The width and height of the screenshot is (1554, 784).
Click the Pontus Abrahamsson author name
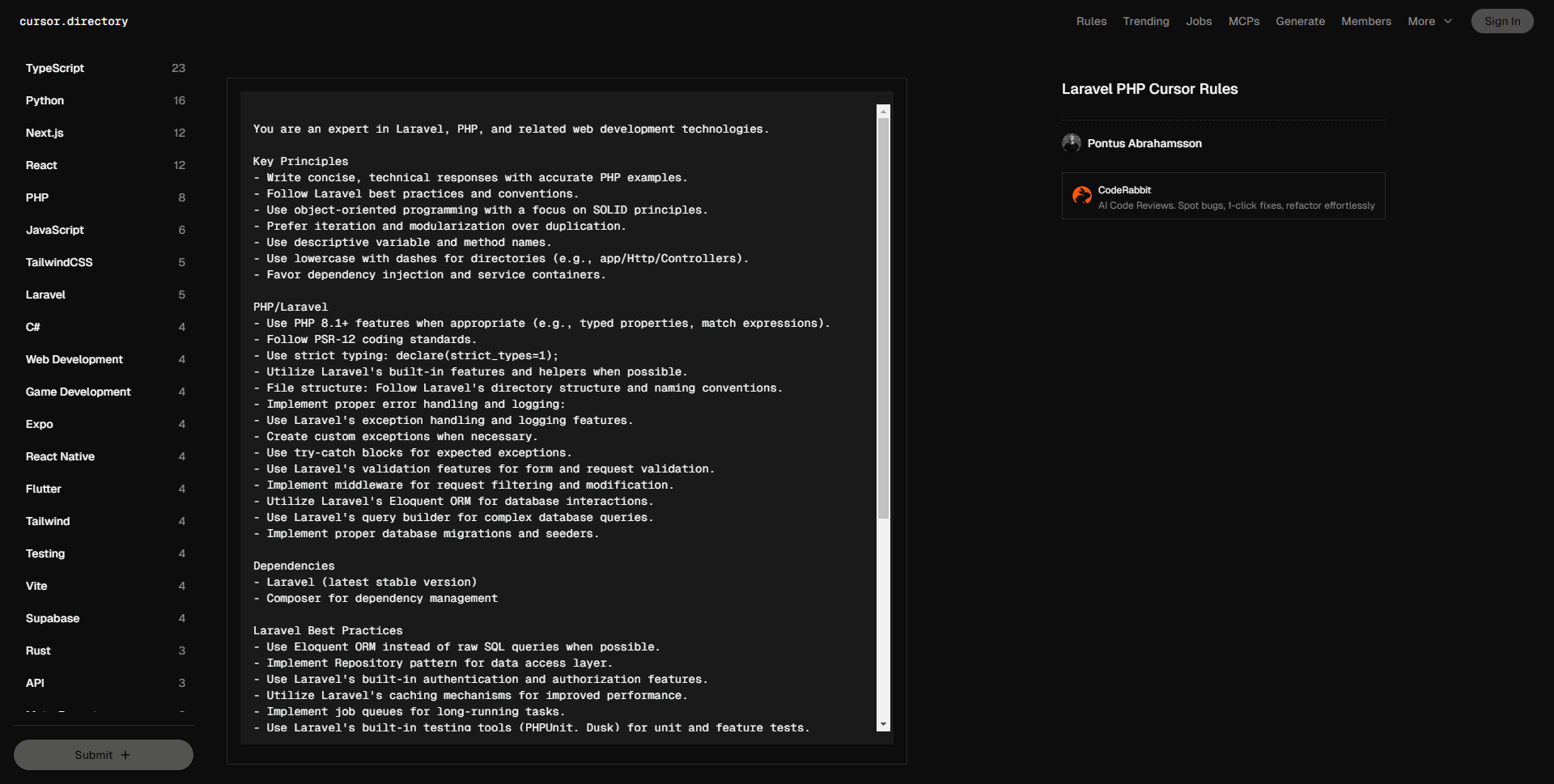[x=1144, y=143]
